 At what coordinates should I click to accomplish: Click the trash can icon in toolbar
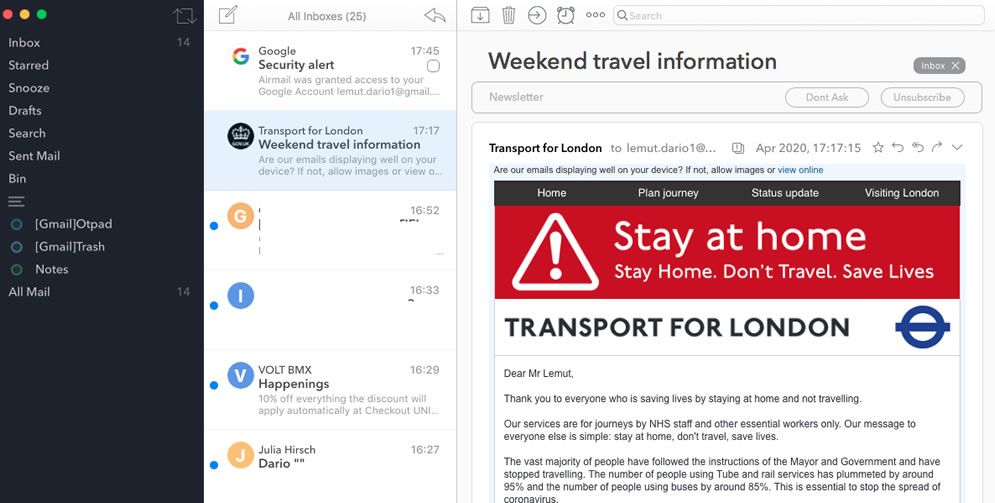coord(509,15)
